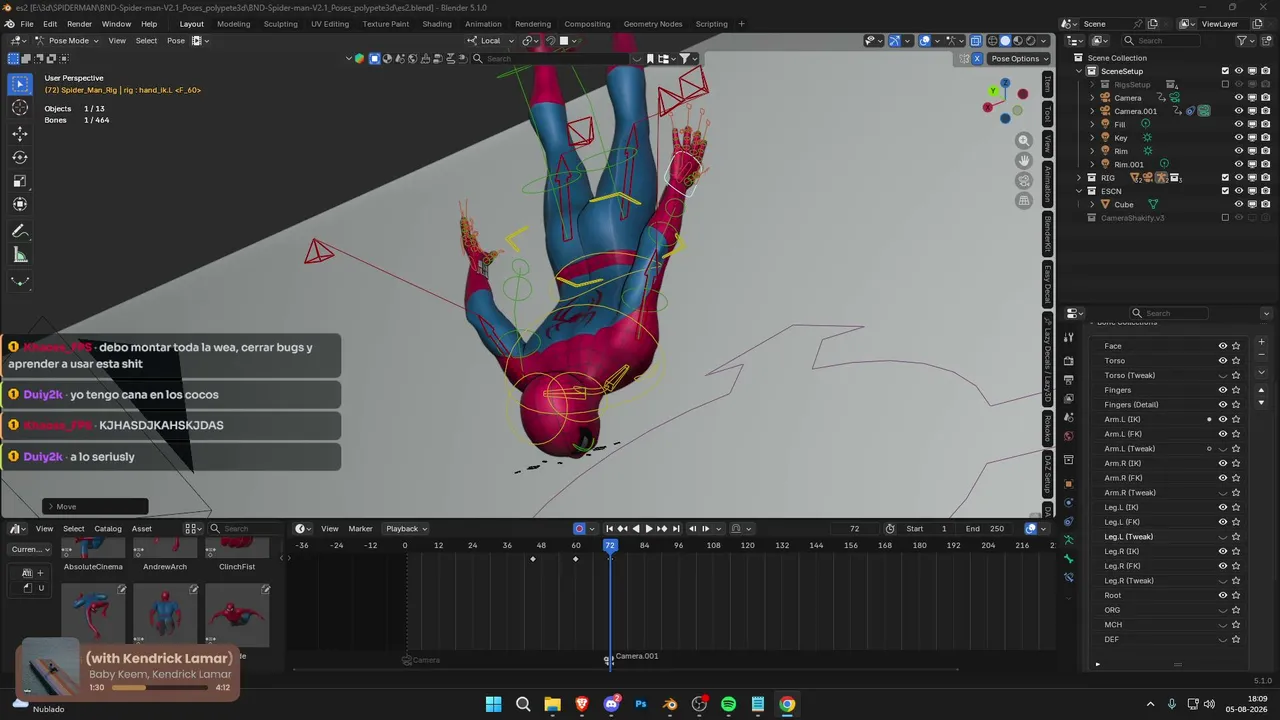Move bone collection down
The image size is (1280, 720).
[x=1261, y=403]
